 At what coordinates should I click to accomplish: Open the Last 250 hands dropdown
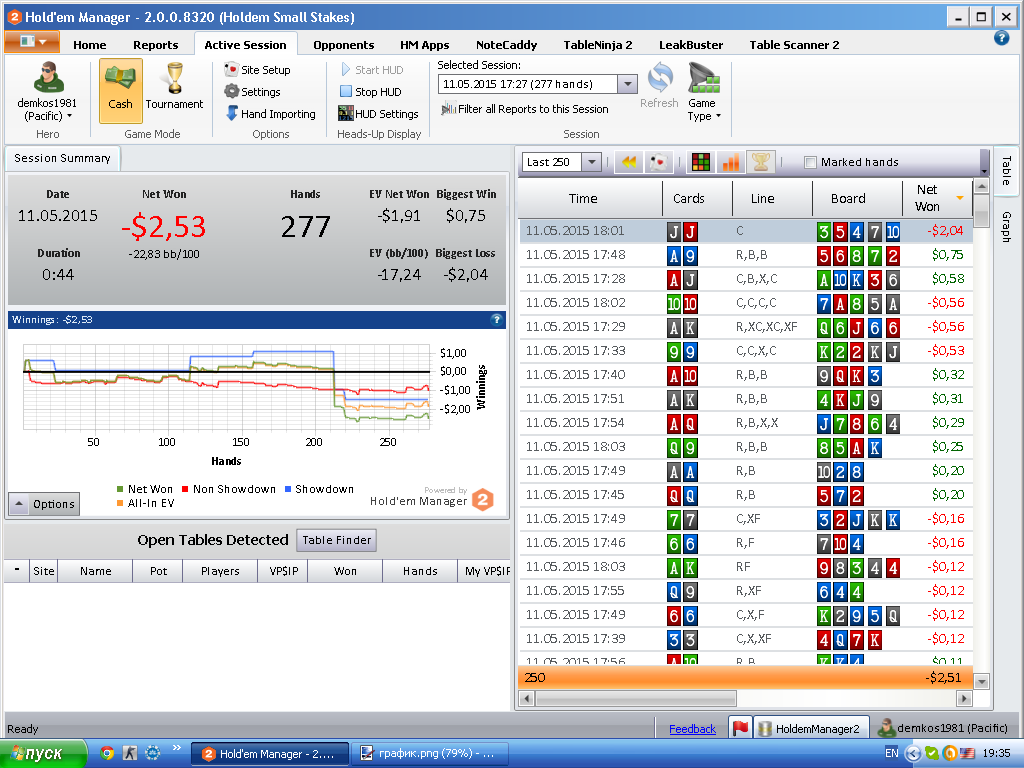click(x=591, y=162)
